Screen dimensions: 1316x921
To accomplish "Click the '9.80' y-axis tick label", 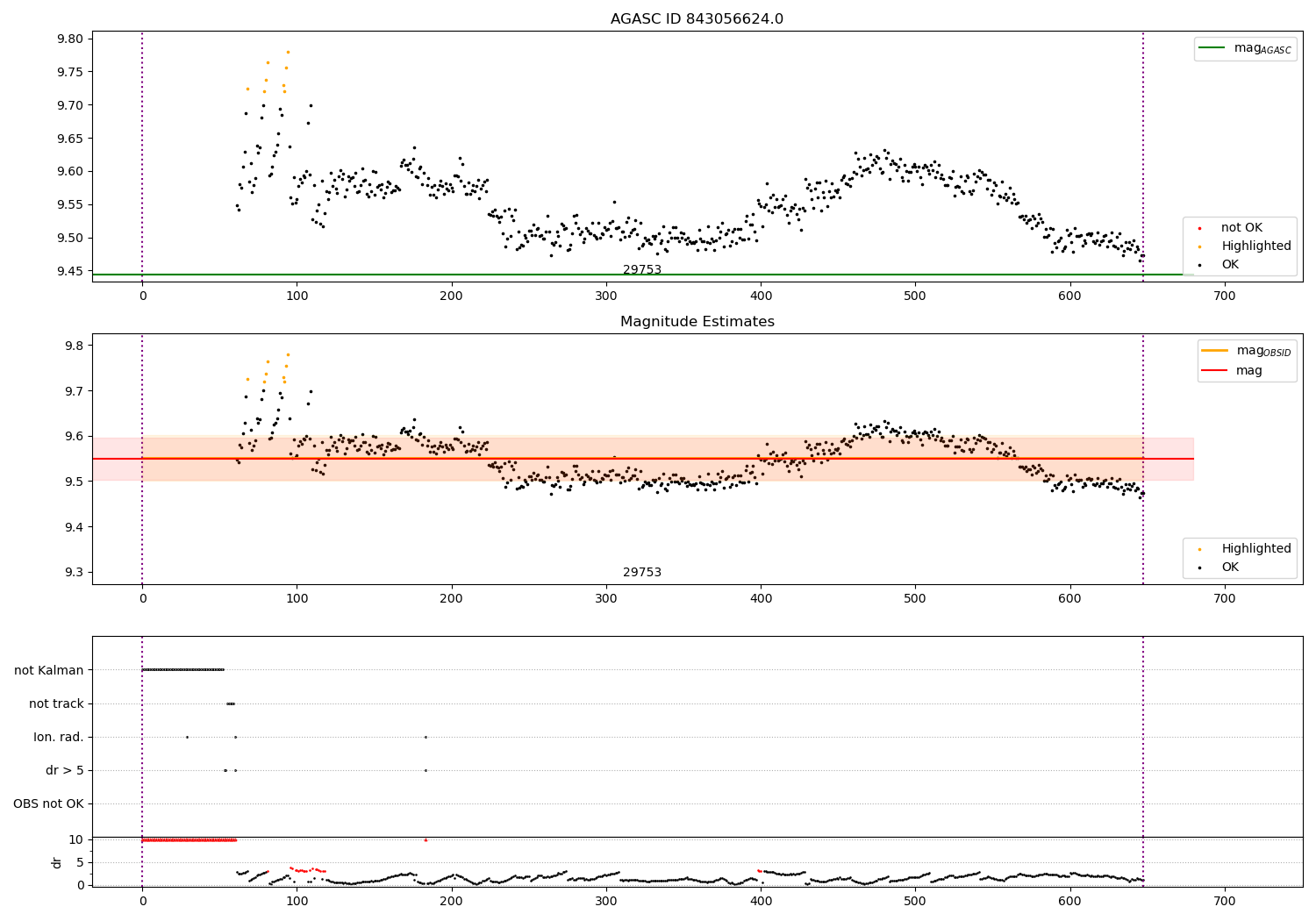I will coord(70,39).
